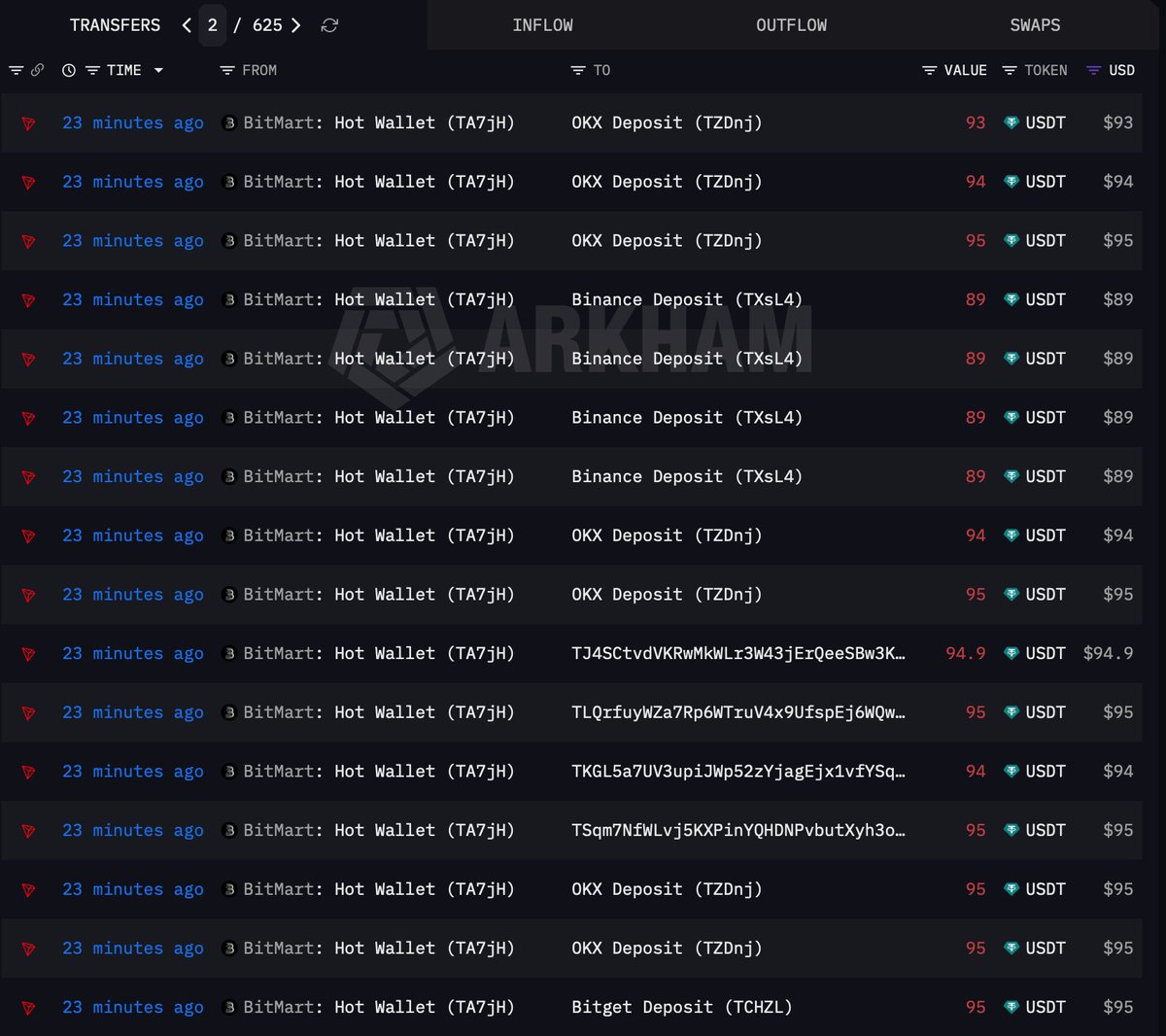Click the USDT icon in the TLQrfuy row

click(x=1012, y=712)
